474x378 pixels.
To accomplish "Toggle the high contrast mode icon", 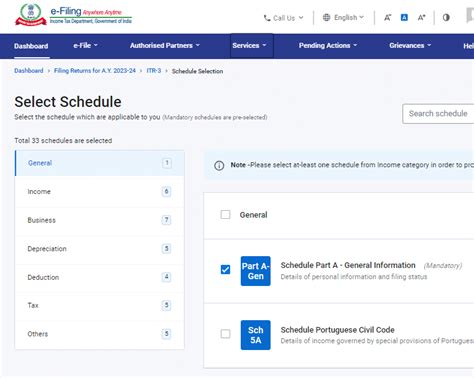I will 446,17.
